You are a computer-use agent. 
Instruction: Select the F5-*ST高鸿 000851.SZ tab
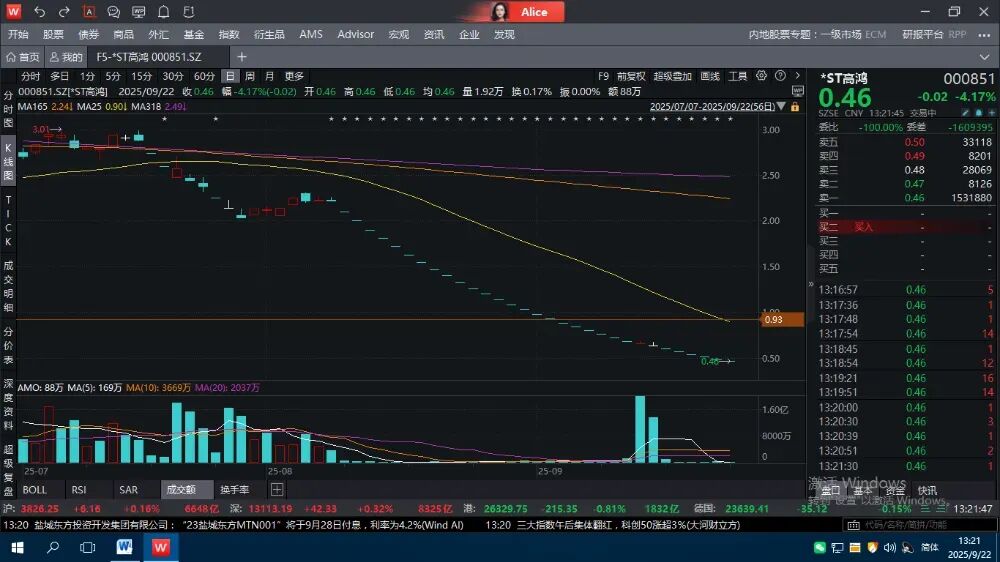(149, 57)
